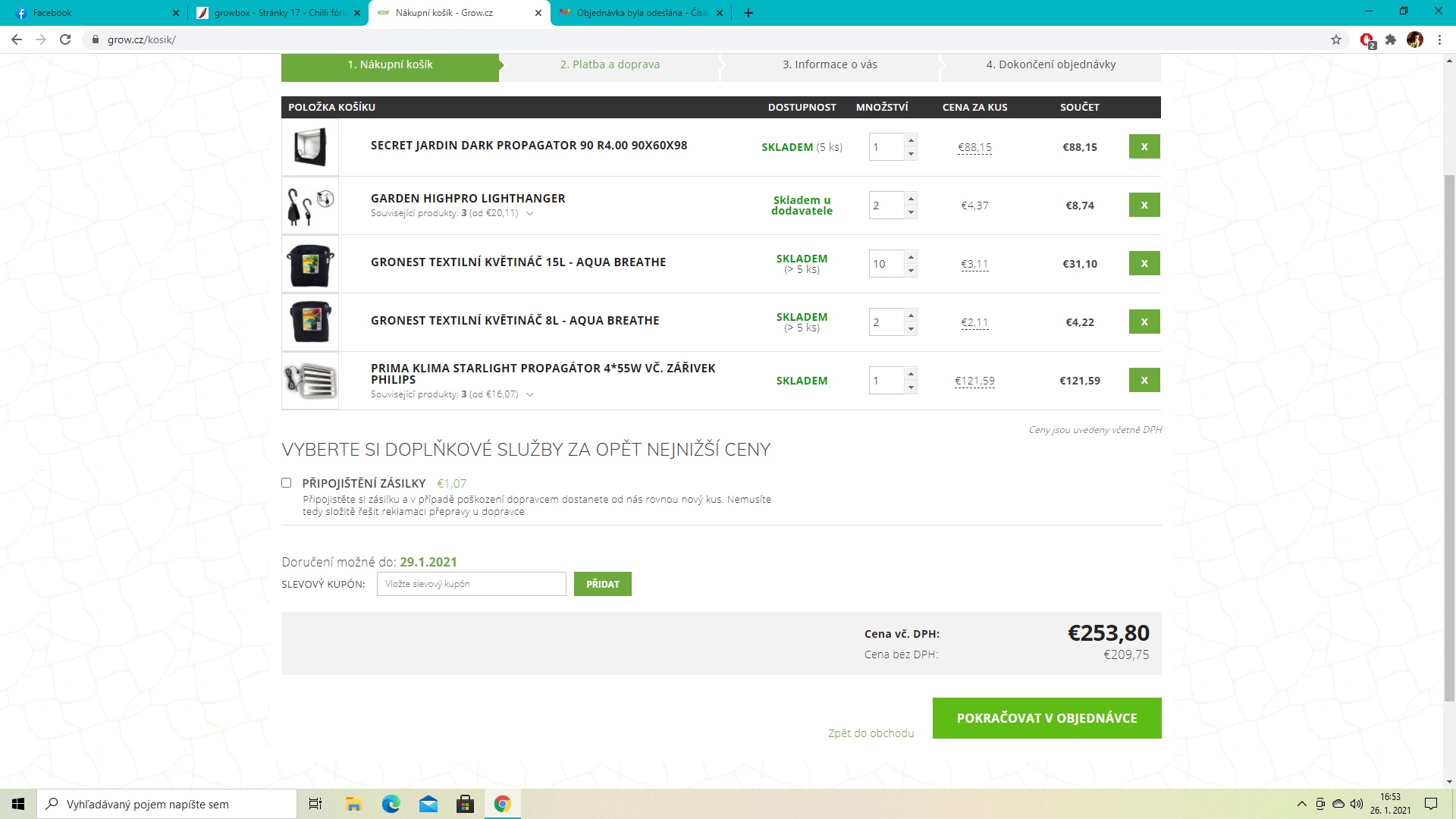Open Microsoft Store from taskbar
1456x819 pixels.
coord(466,804)
